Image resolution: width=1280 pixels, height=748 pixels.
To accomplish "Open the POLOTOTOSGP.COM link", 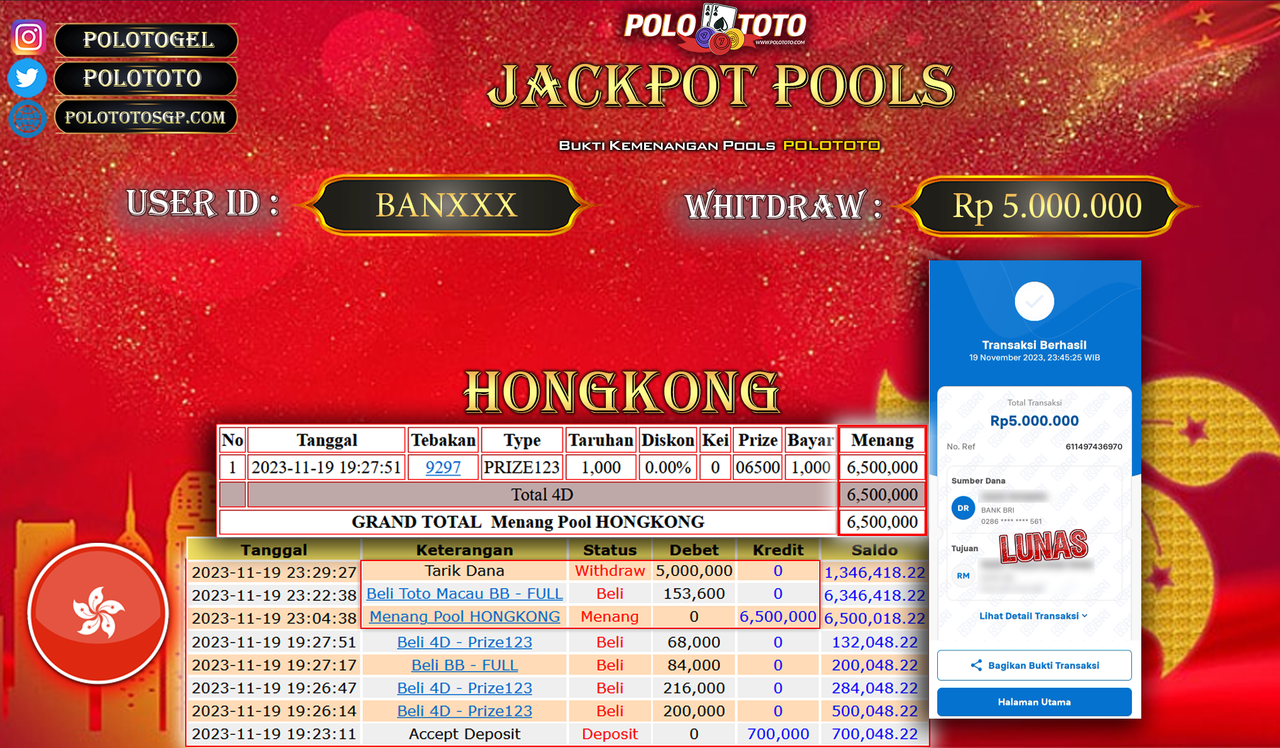I will point(146,117).
